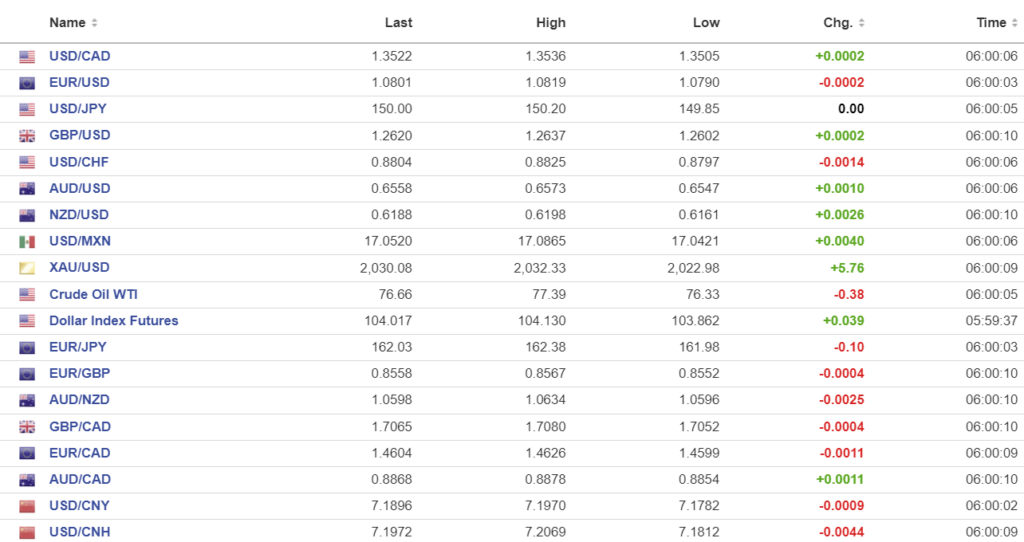
Task: Open the EUR/GBP pair link
Action: [79, 374]
